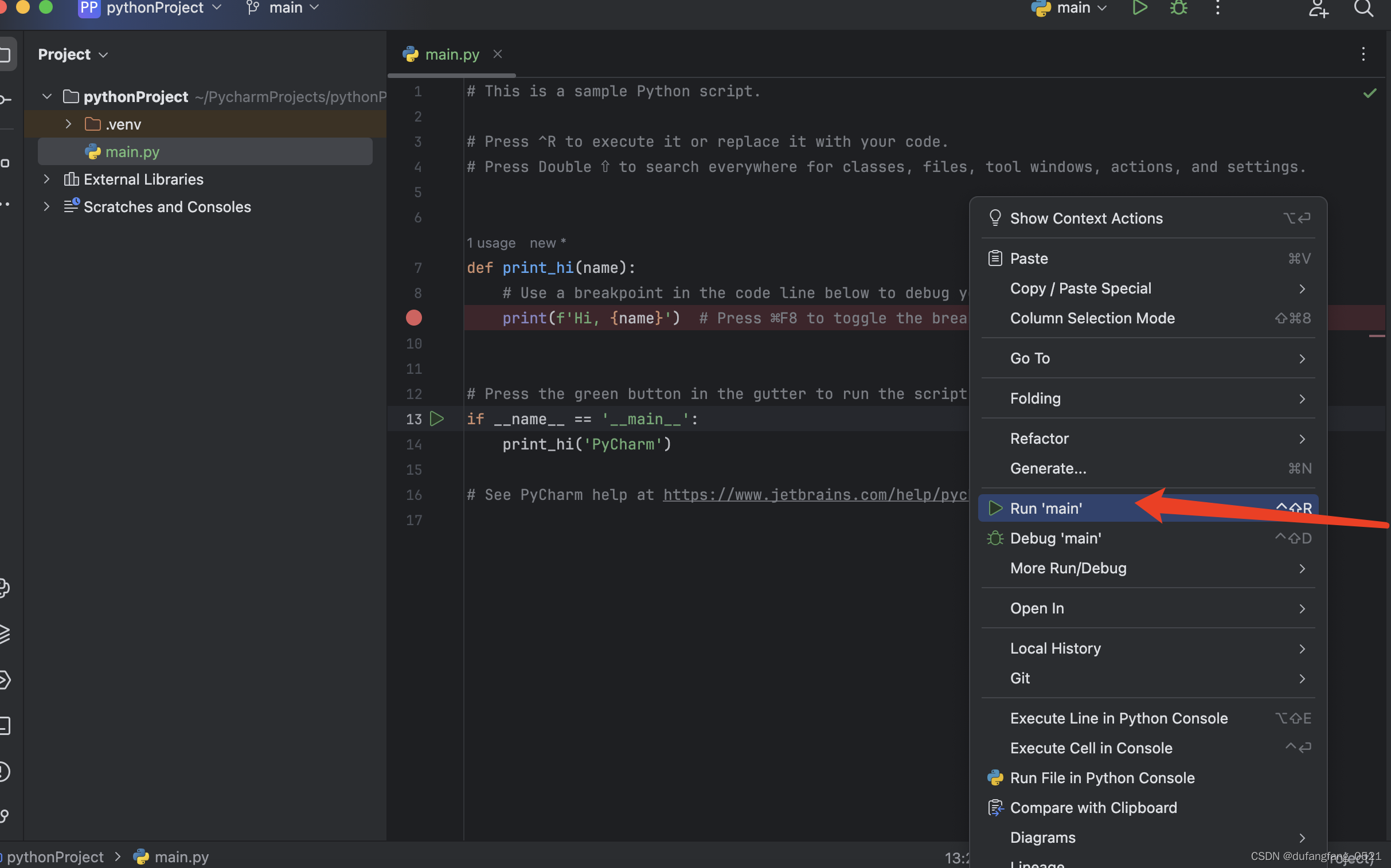Screen dimensions: 1391x868
Task: Open the Search Everywhere magnifier icon
Action: click(x=1363, y=8)
